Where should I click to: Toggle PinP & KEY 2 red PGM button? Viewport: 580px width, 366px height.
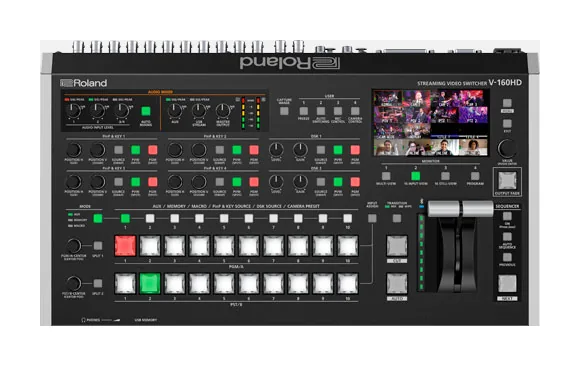pos(254,150)
